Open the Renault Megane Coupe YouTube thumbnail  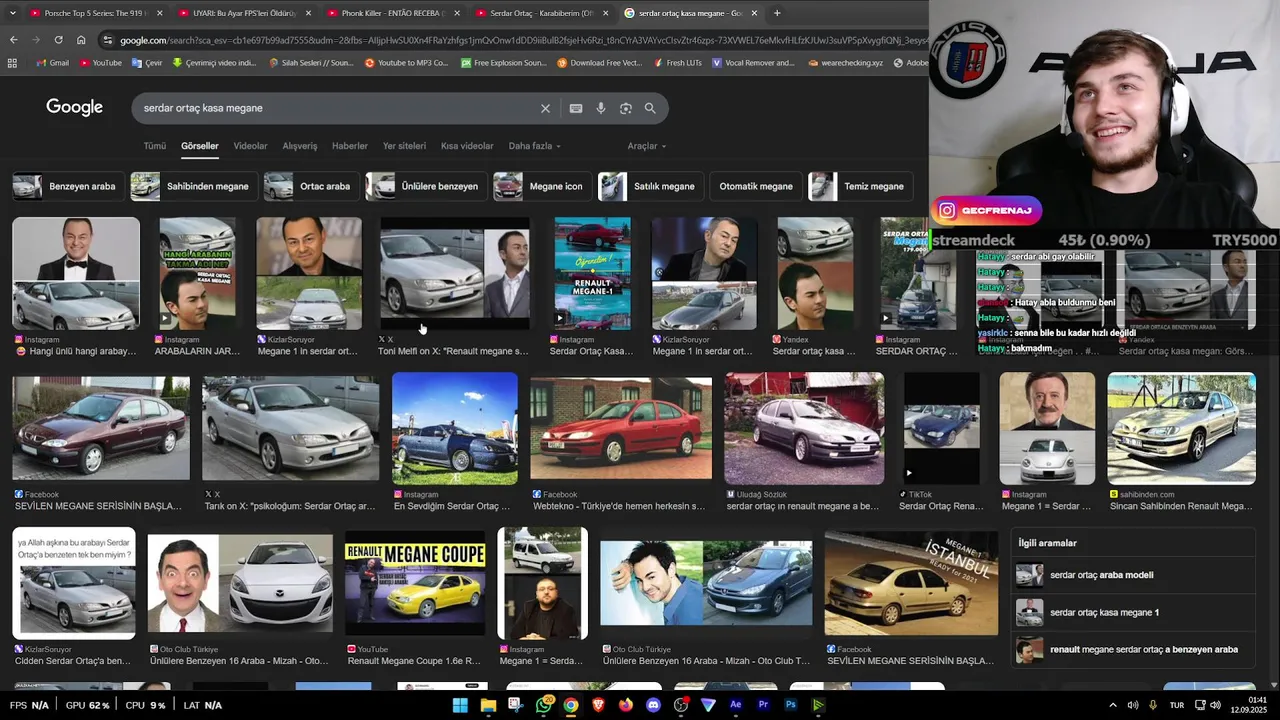tap(414, 583)
